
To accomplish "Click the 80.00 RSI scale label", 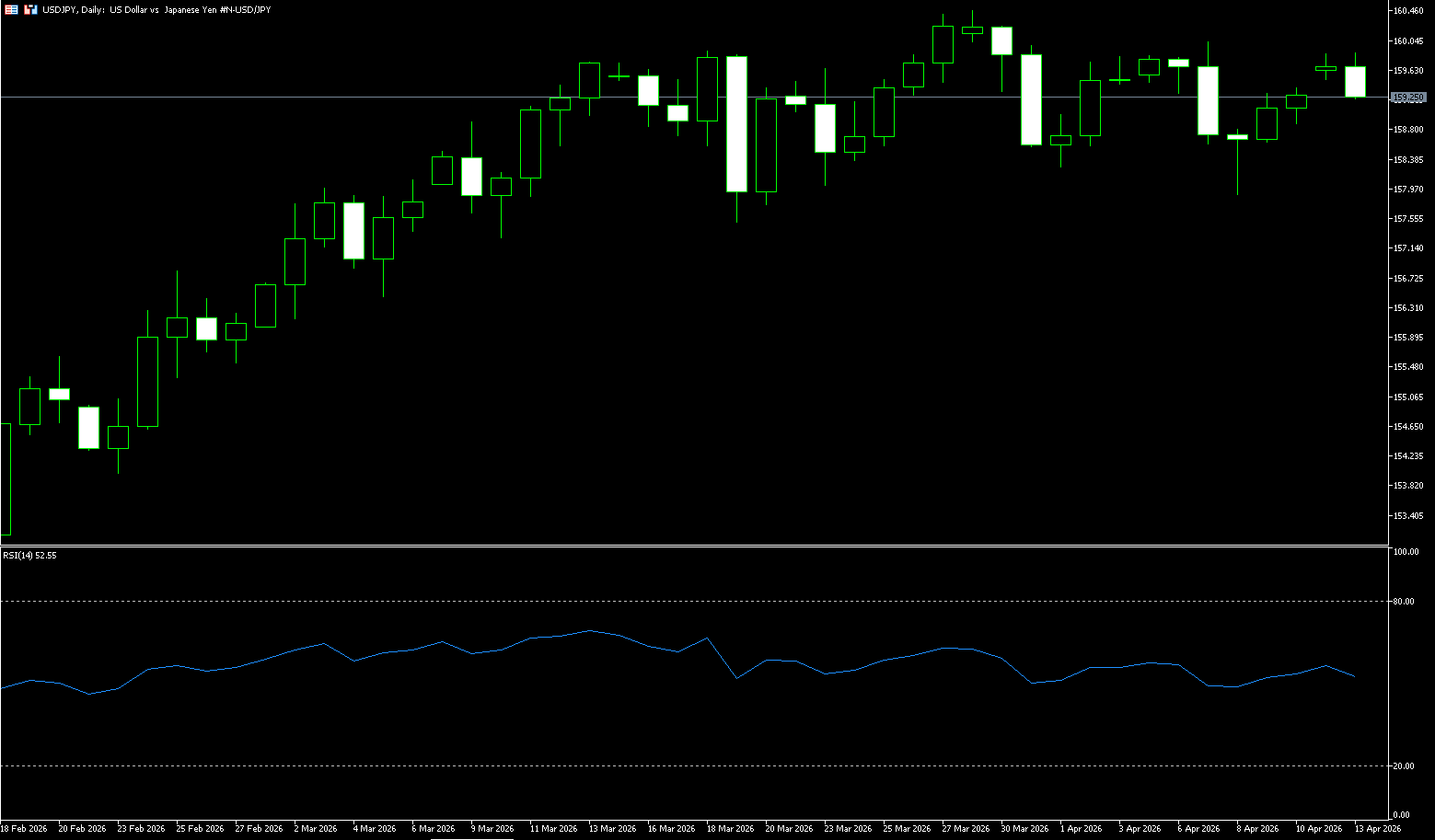I will [x=1404, y=602].
